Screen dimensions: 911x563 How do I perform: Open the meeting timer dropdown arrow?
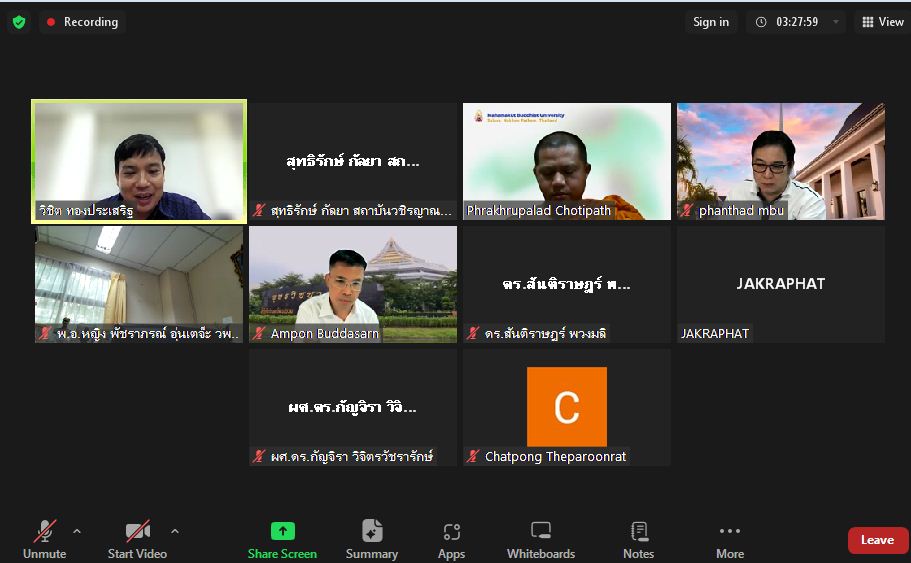coord(835,22)
